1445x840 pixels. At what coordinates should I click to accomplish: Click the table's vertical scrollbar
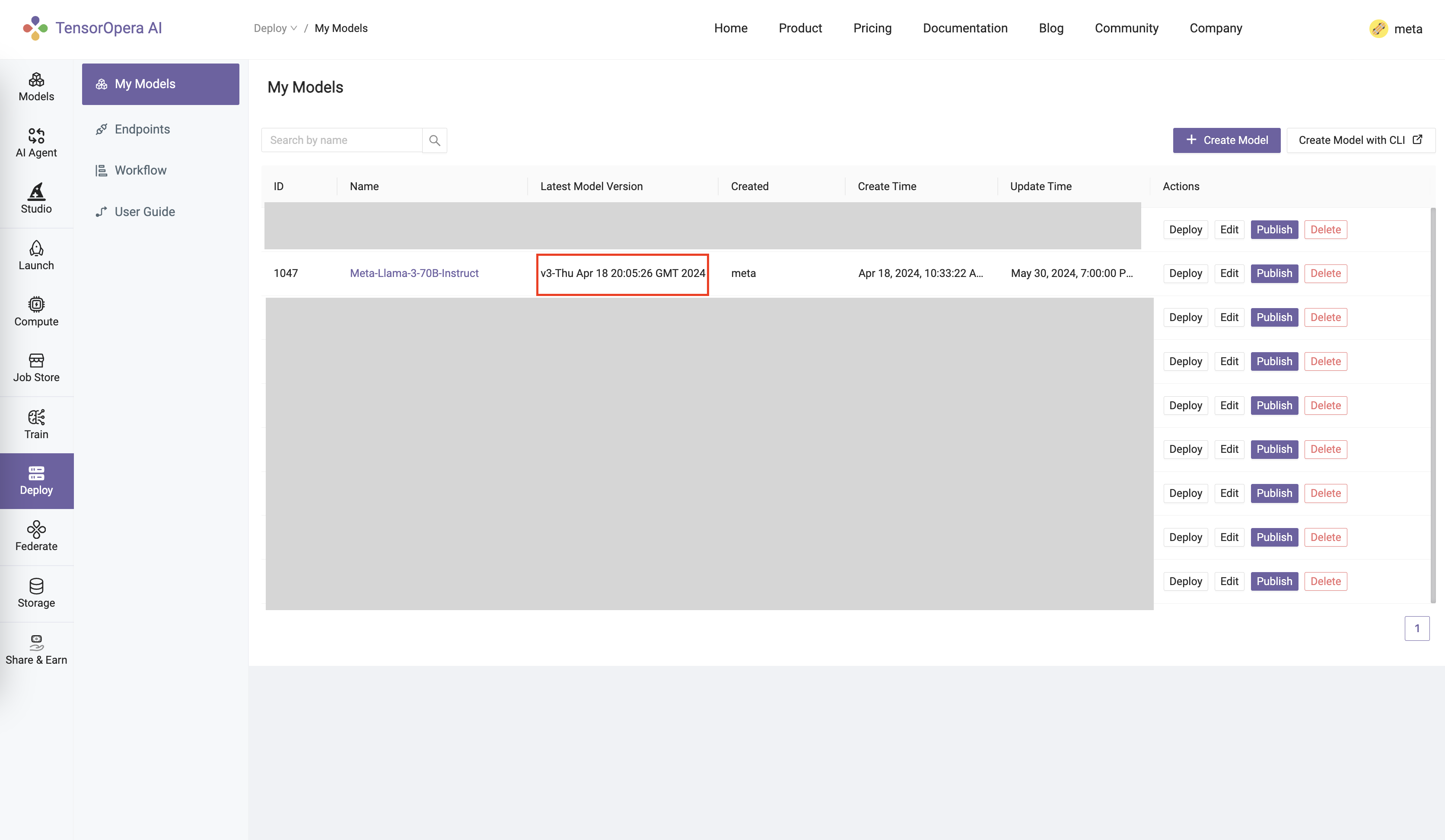(x=1432, y=405)
